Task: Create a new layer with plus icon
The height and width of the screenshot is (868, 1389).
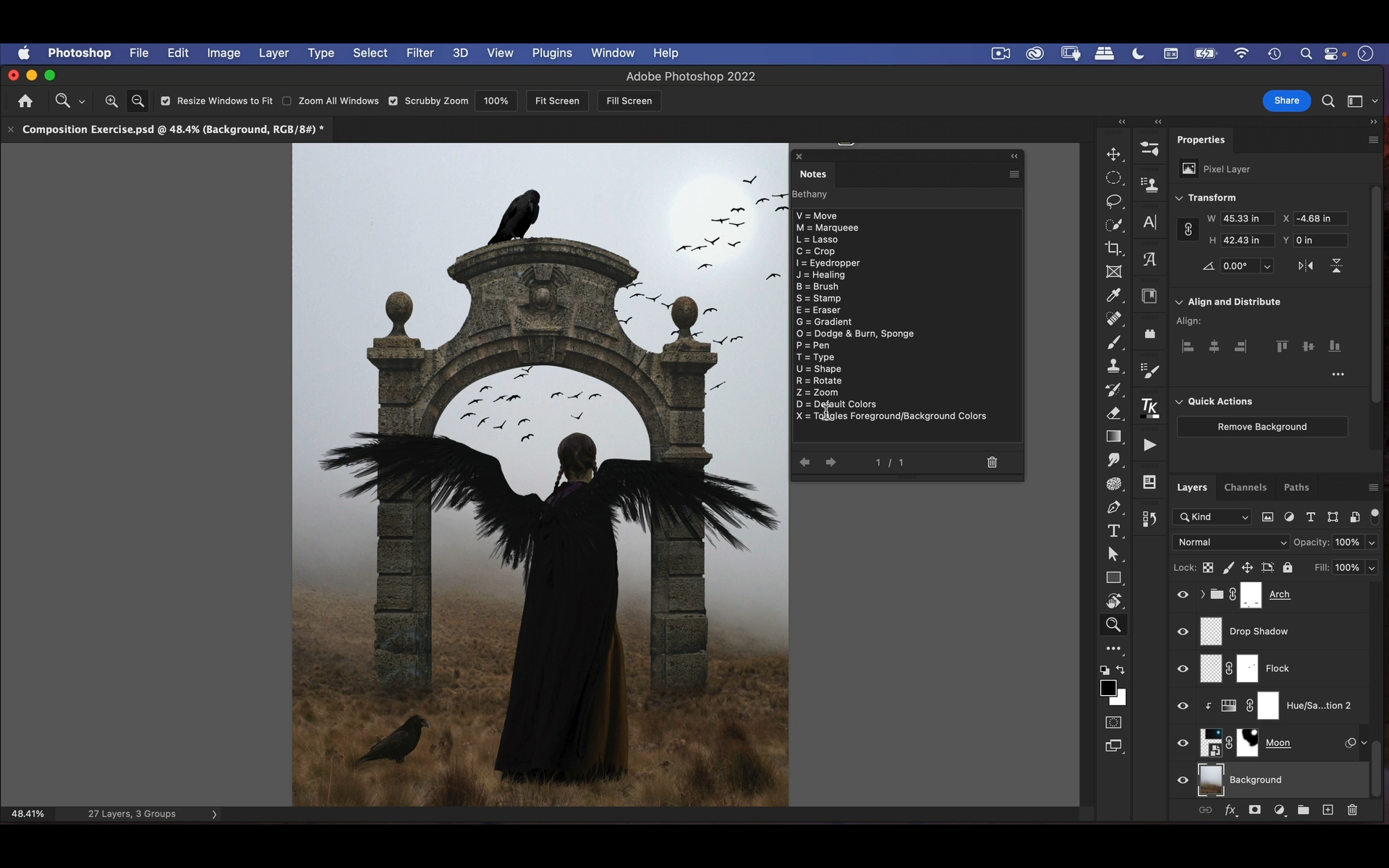Action: [1328, 810]
